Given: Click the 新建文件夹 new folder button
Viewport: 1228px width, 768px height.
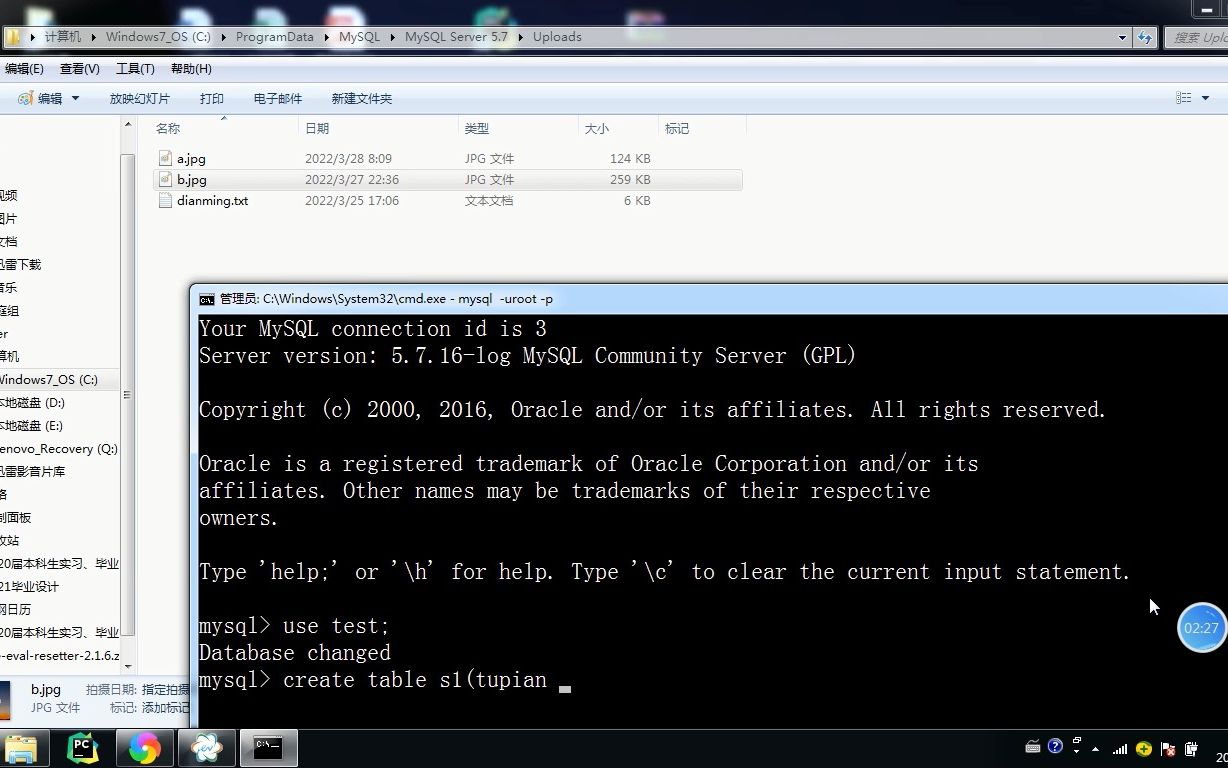Looking at the screenshot, I should click(362, 98).
